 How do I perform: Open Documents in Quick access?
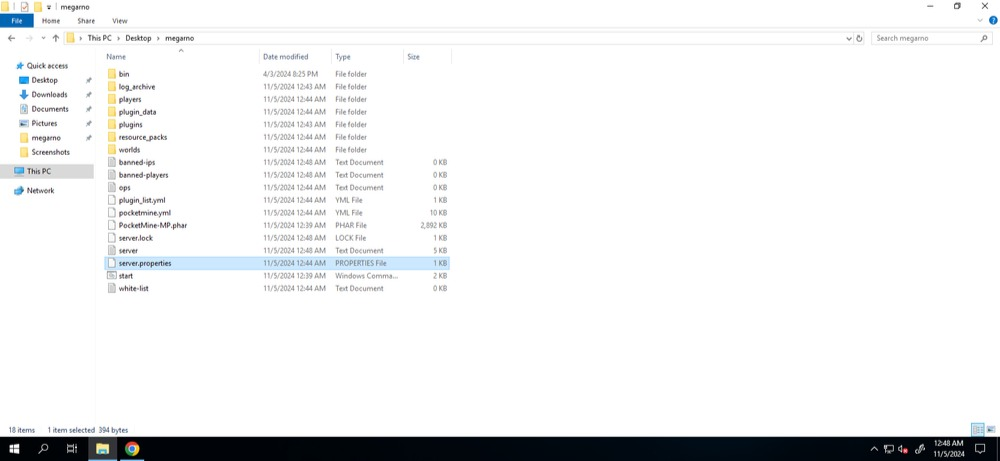pyautogui.click(x=50, y=109)
